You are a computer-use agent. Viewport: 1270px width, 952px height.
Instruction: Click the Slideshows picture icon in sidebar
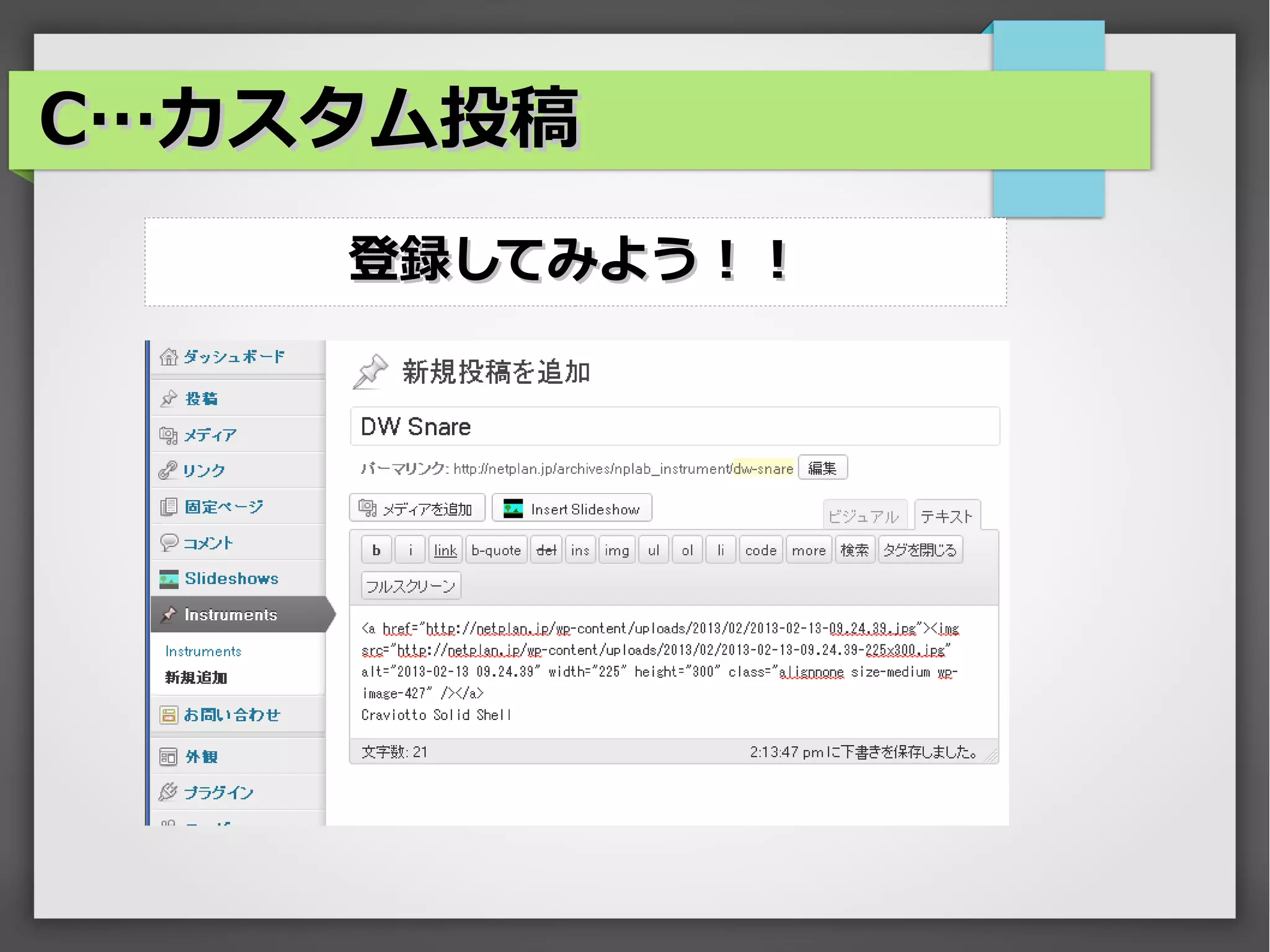tap(168, 579)
